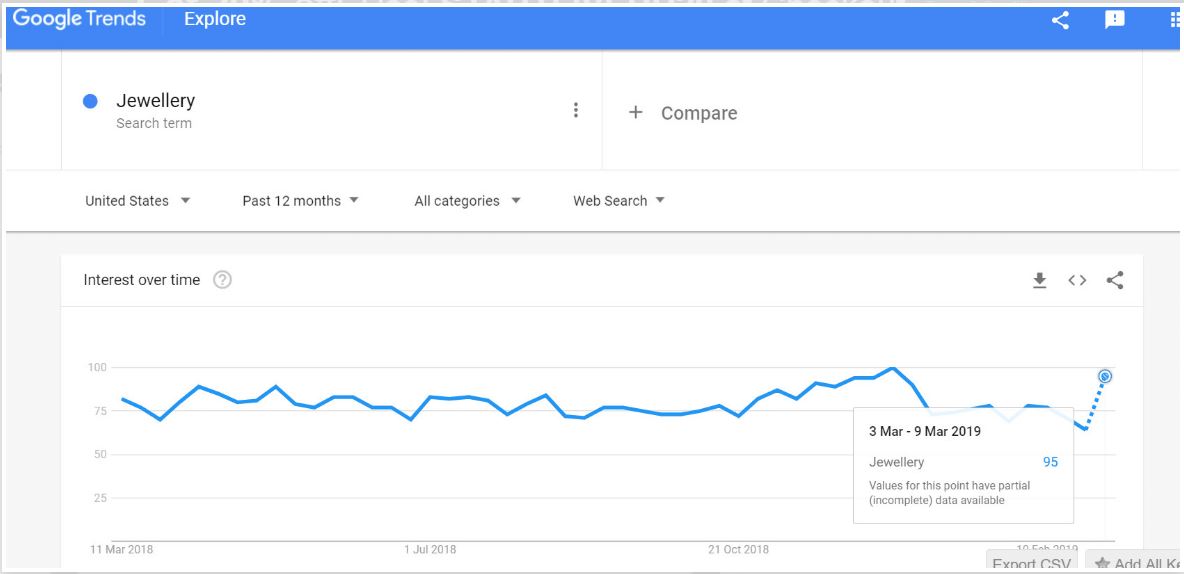This screenshot has width=1184, height=574.
Task: Click the share icon in the header
Action: tap(1061, 20)
